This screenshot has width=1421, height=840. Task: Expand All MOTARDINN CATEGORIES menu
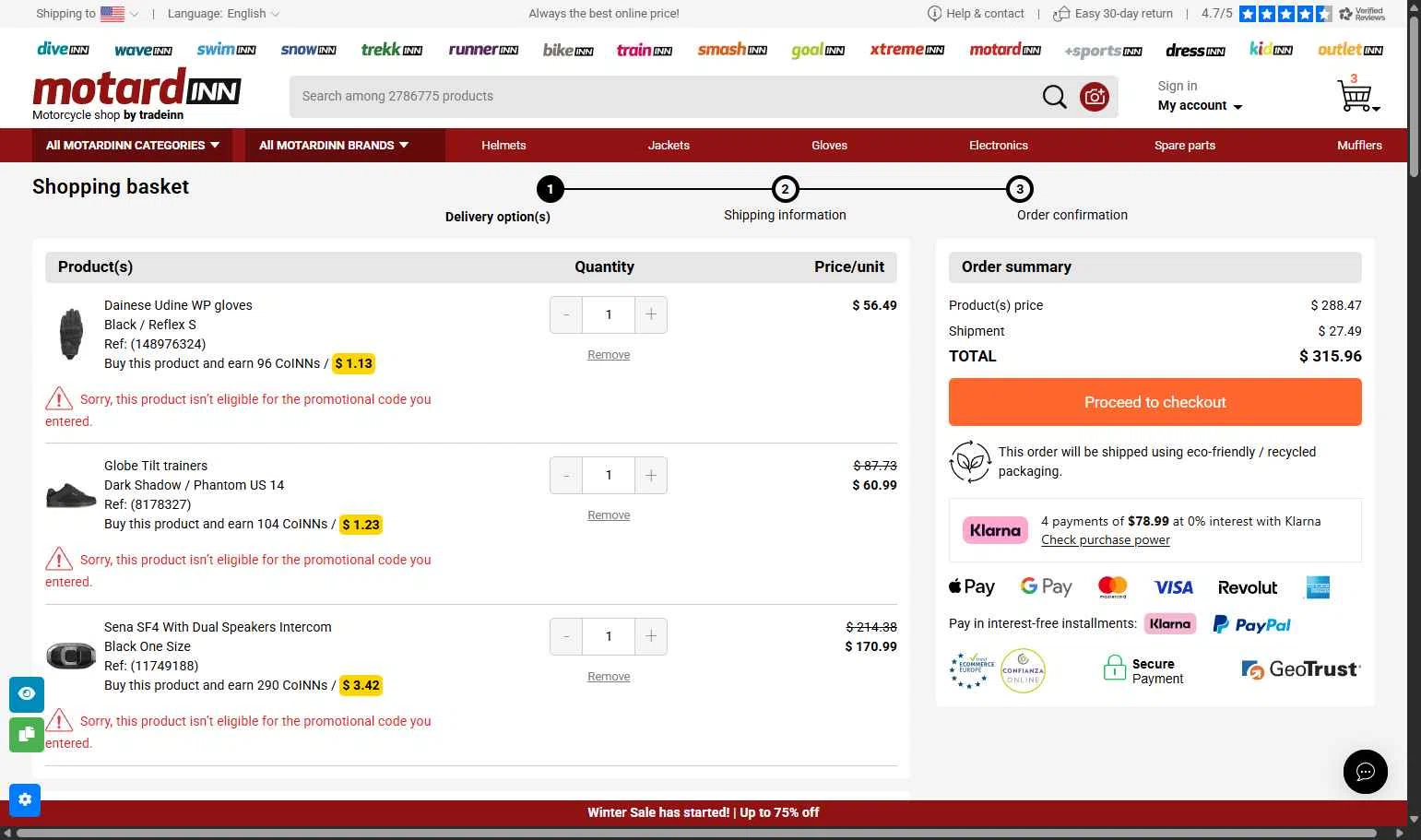click(133, 146)
